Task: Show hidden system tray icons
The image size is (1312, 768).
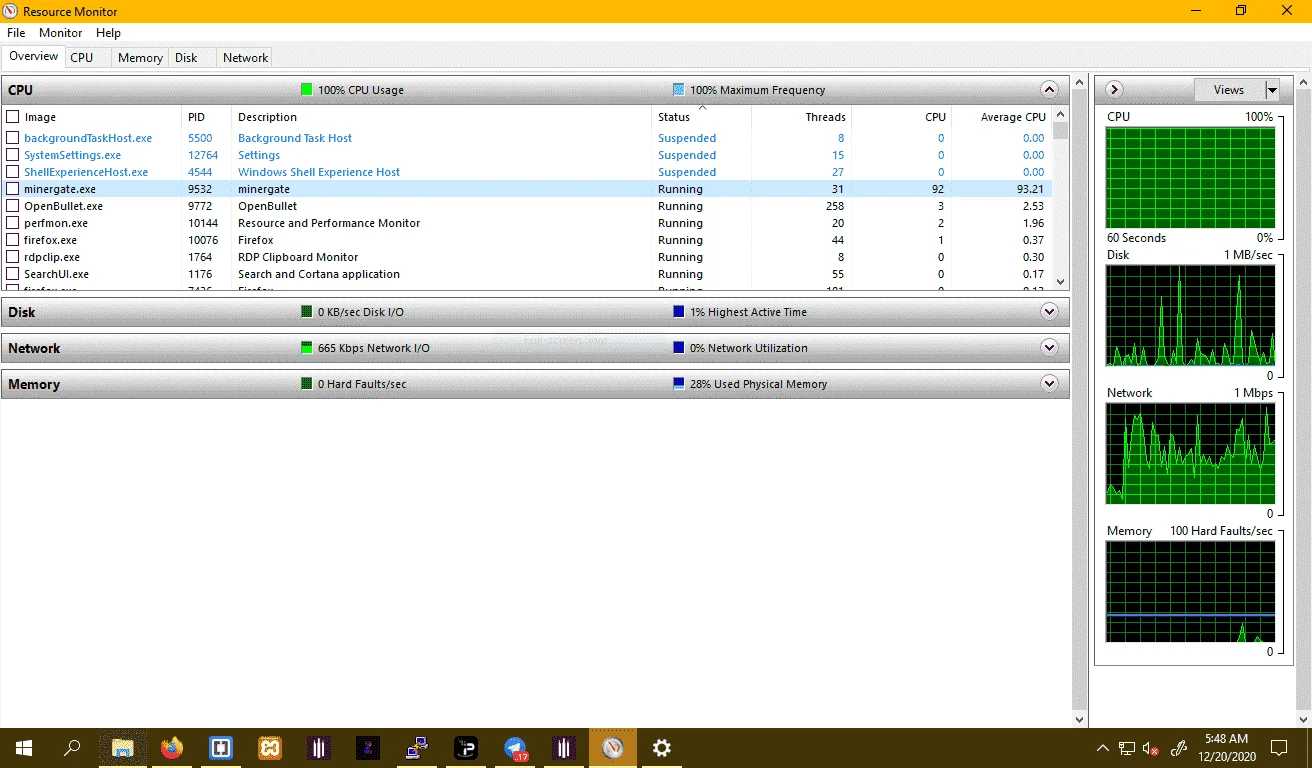Action: 1103,748
